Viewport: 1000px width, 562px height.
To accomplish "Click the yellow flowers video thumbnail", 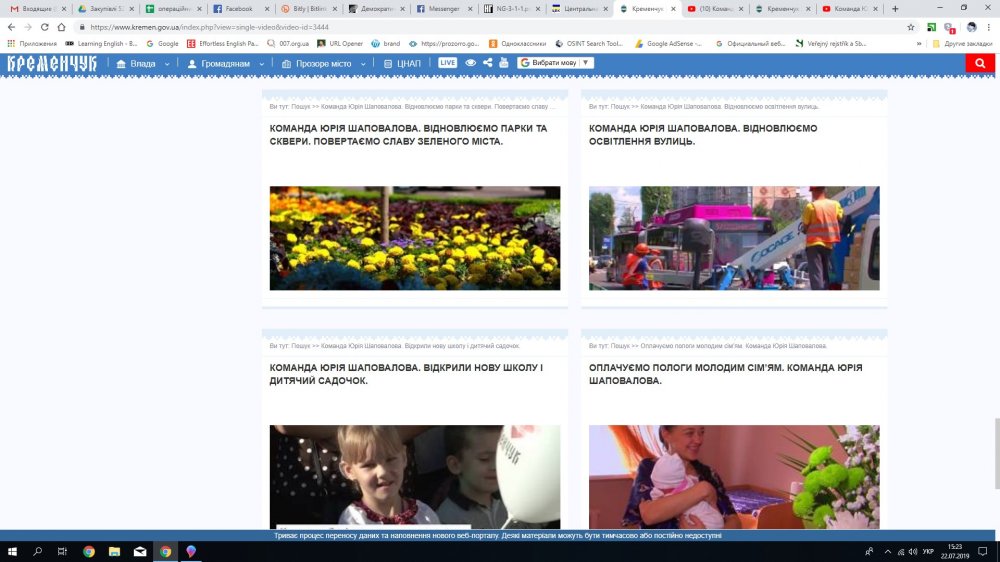I will click(x=414, y=238).
